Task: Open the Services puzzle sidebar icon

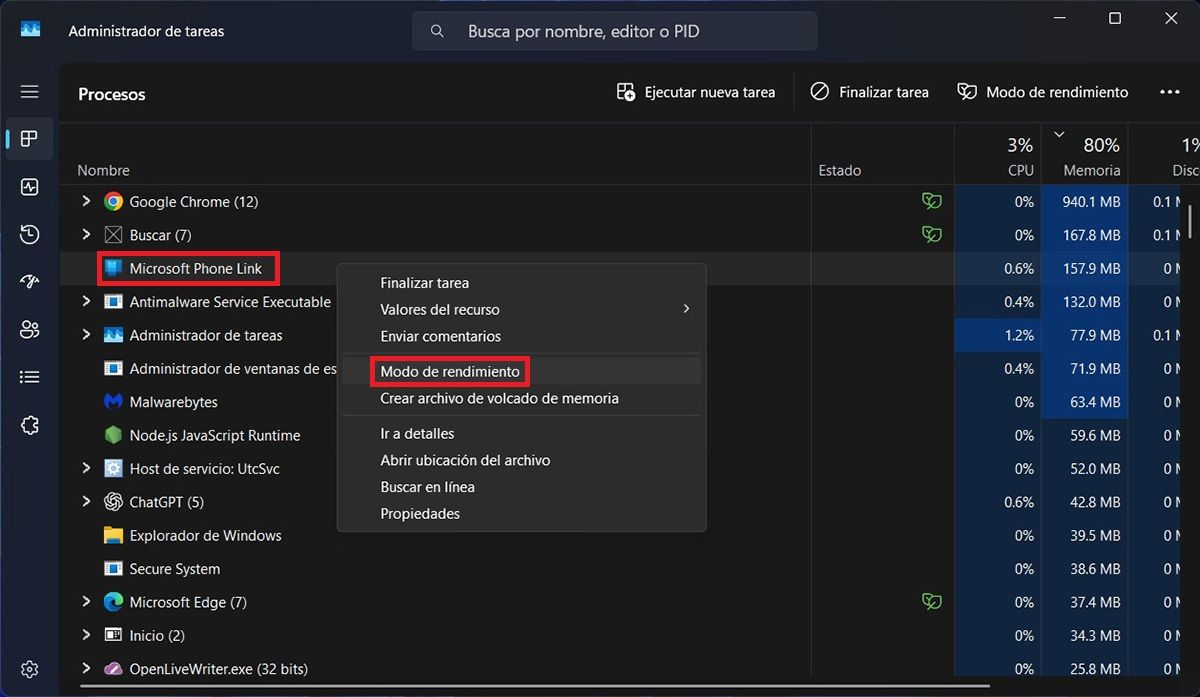Action: pyautogui.click(x=29, y=425)
